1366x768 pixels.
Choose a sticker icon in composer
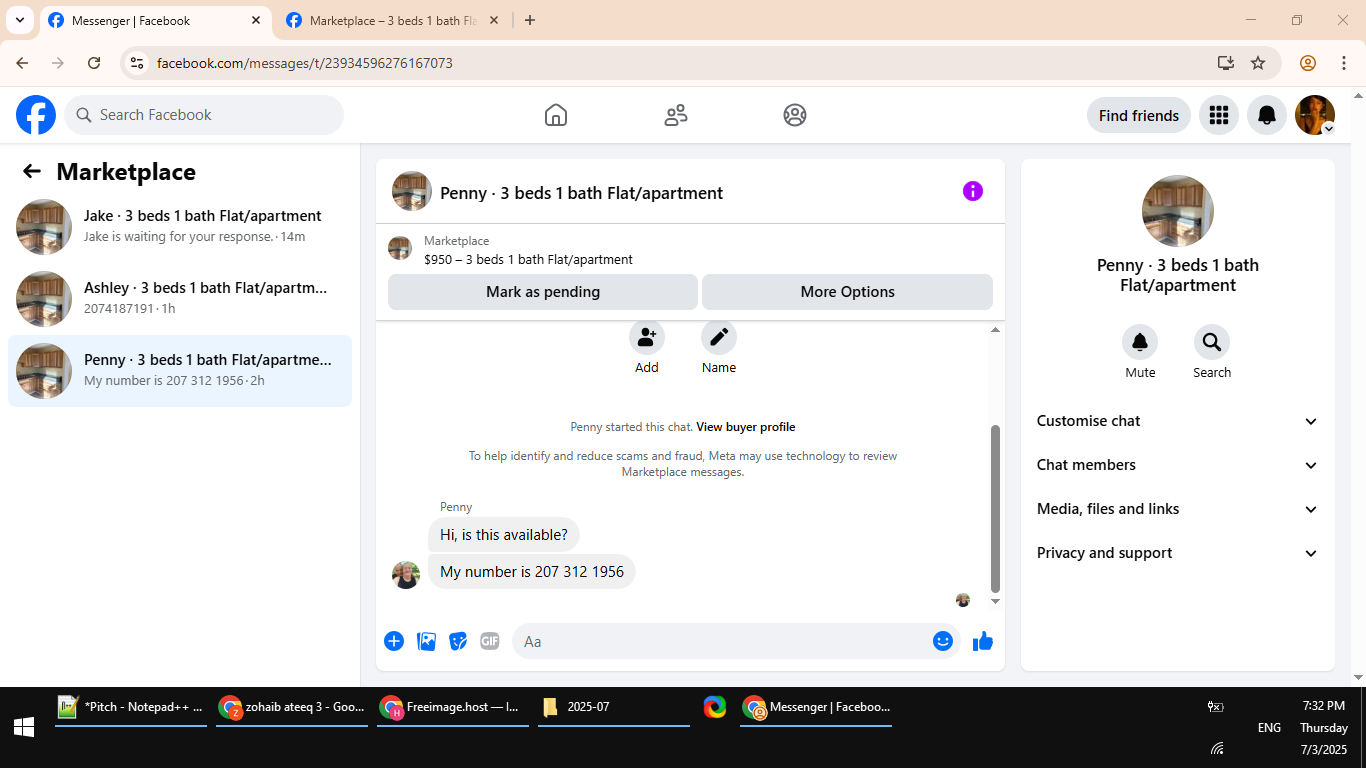pos(458,641)
